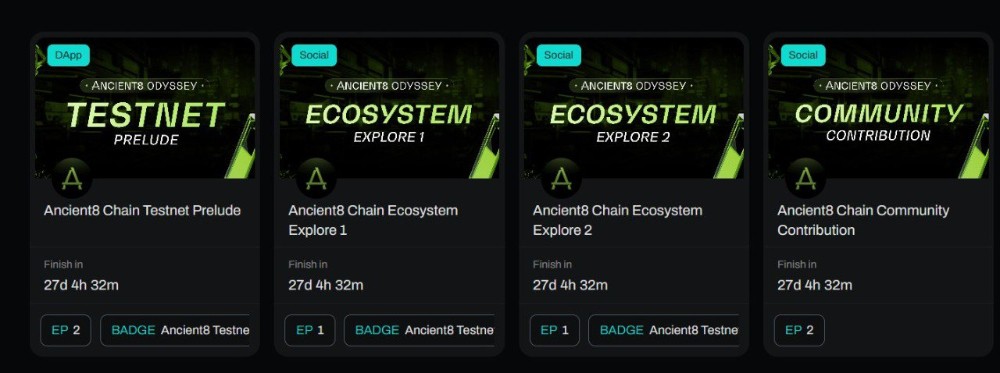Select the Social tag on Ecosystem Explore 2 card
The height and width of the screenshot is (373, 1000).
[559, 55]
